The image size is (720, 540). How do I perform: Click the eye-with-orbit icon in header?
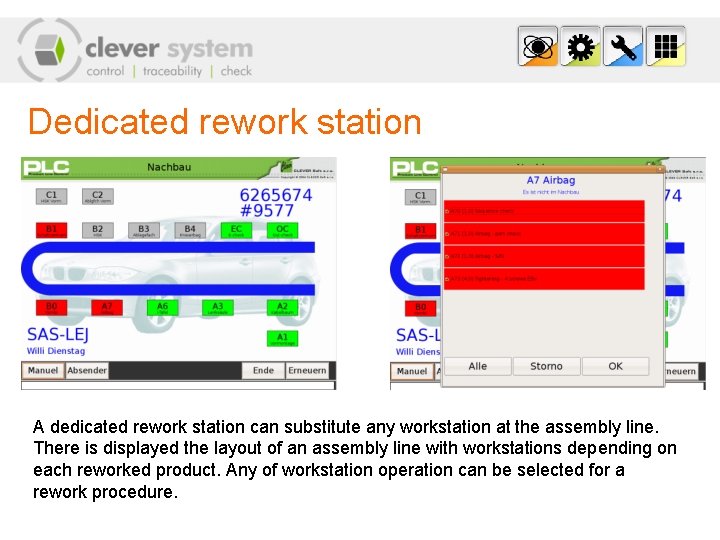538,46
